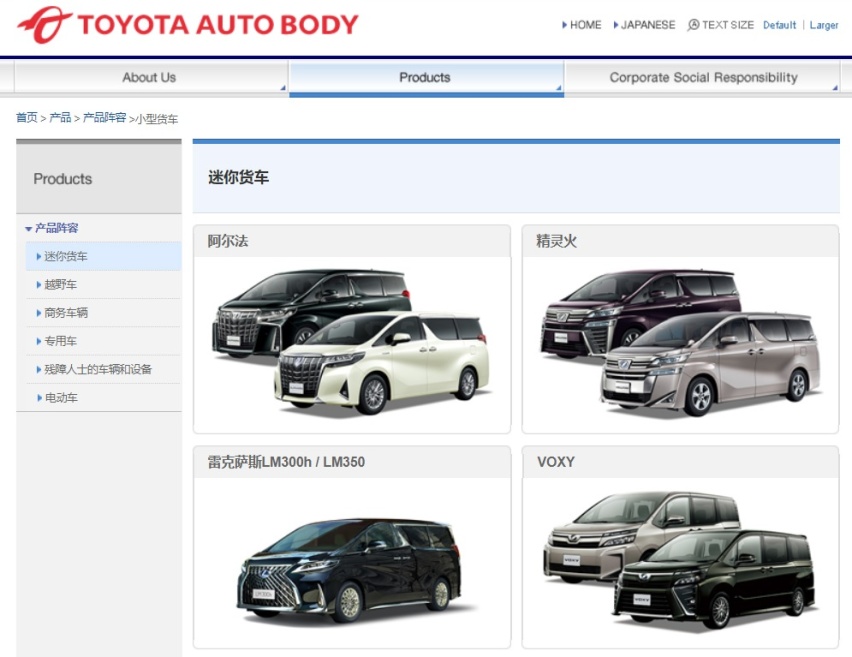Open the 精灵火 vehicle image
The image size is (852, 657).
680,342
